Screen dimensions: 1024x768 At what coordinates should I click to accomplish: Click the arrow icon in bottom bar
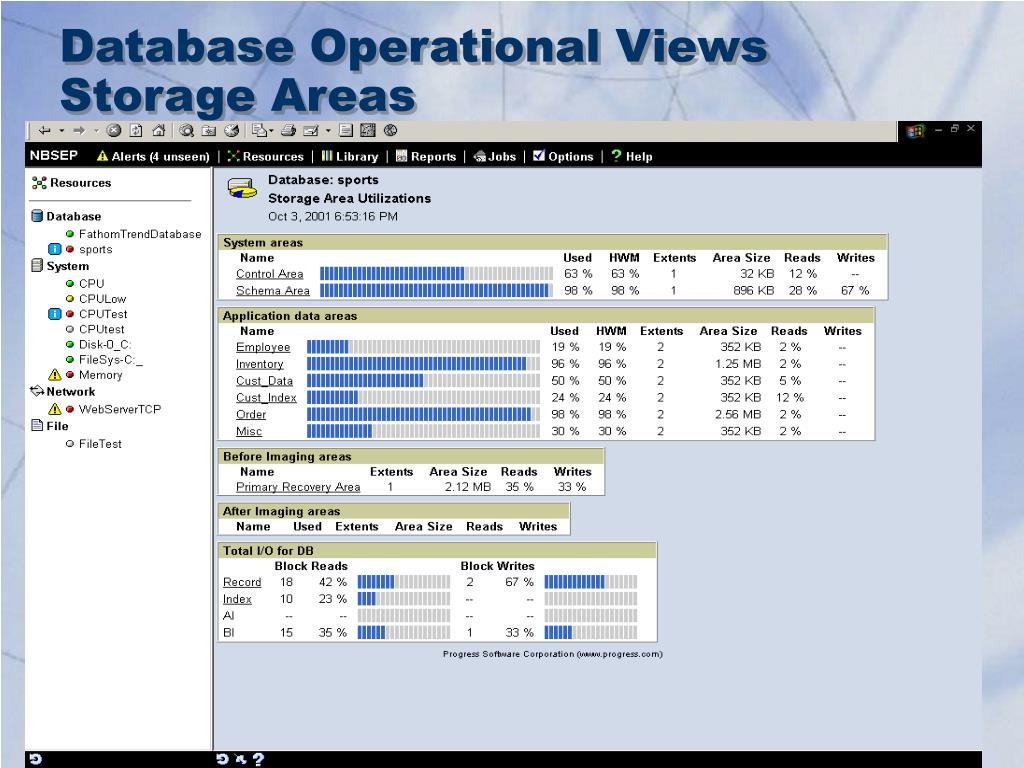coord(240,759)
